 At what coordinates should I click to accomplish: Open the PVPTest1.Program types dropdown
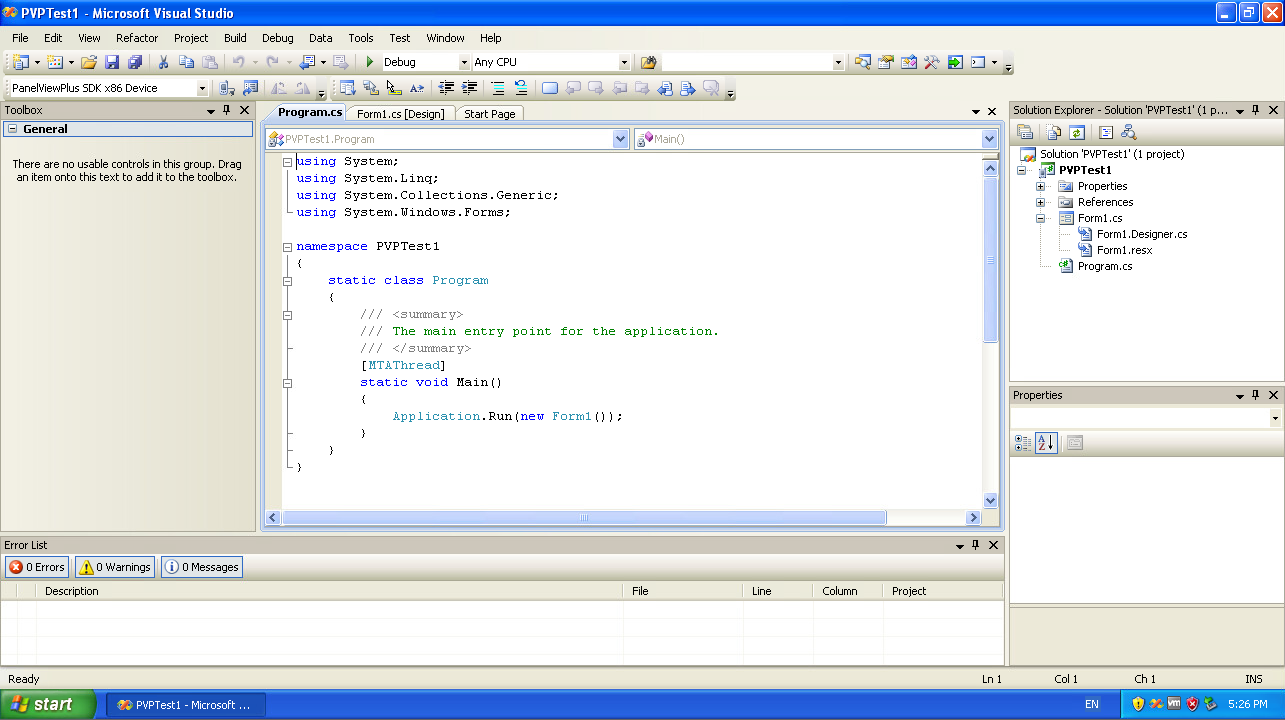pyautogui.click(x=620, y=139)
